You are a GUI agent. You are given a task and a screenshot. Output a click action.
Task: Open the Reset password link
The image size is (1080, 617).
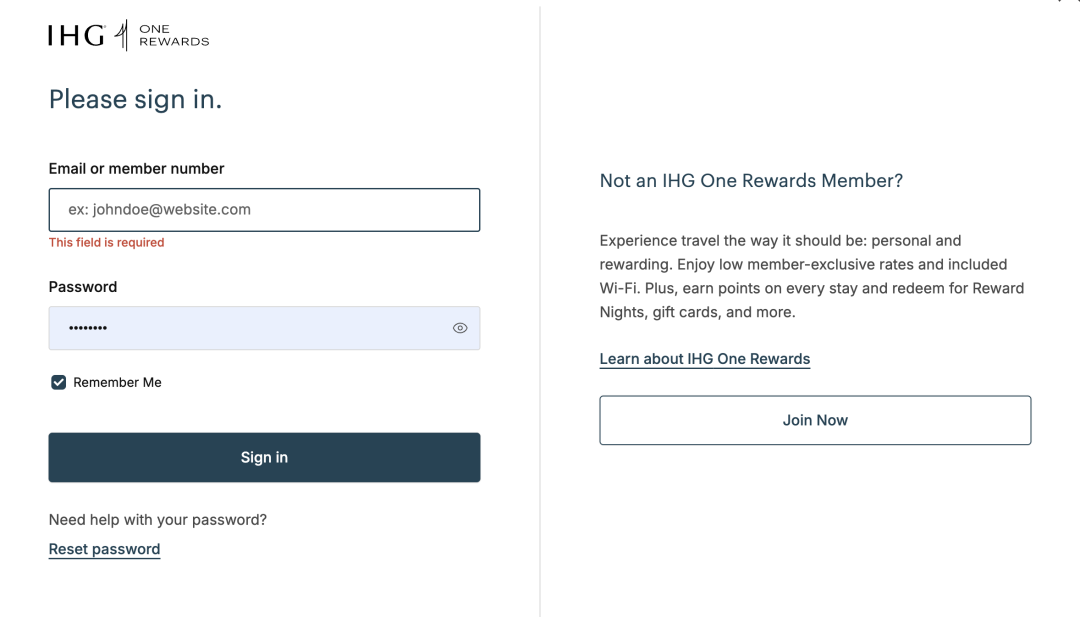pos(104,549)
